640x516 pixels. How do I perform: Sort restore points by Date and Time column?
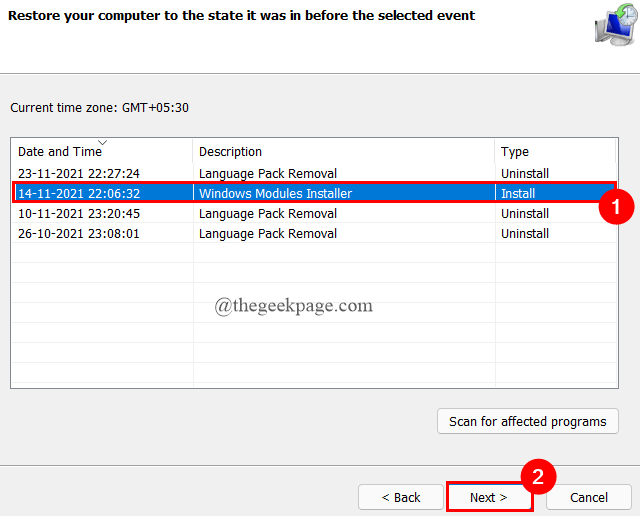coord(60,152)
